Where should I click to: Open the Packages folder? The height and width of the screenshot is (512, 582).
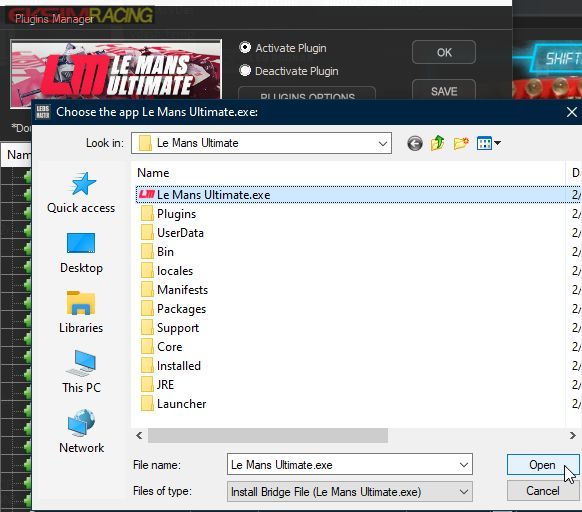(173, 309)
